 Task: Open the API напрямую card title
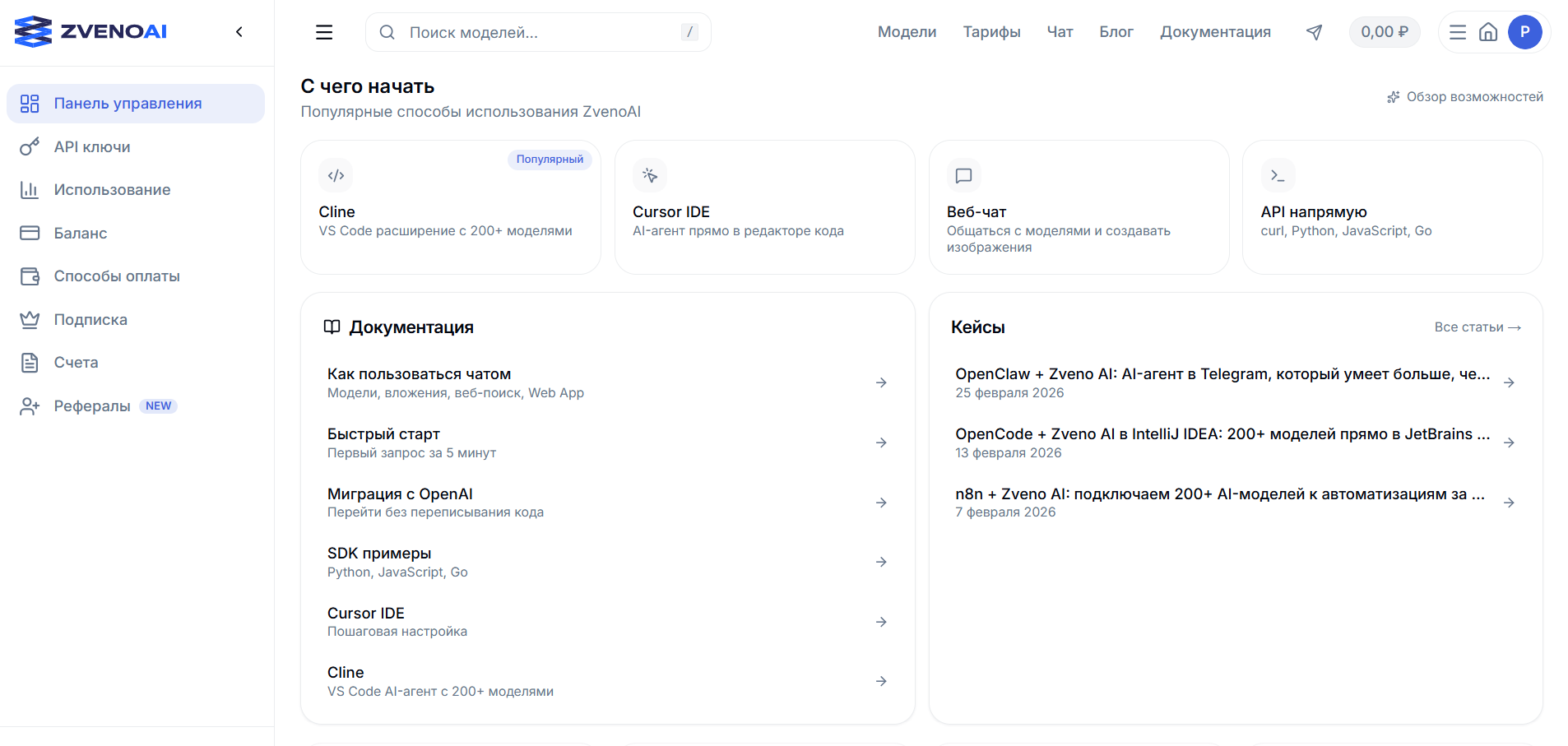pos(1314,212)
